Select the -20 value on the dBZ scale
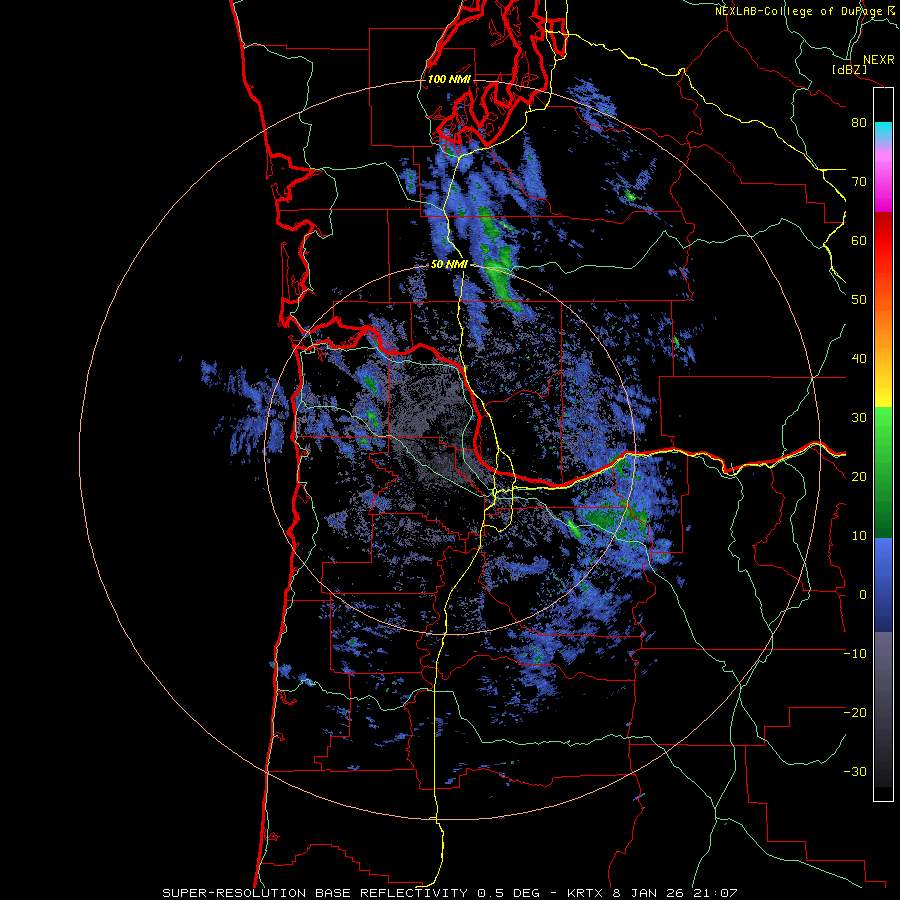The image size is (900, 900). pyautogui.click(x=855, y=712)
